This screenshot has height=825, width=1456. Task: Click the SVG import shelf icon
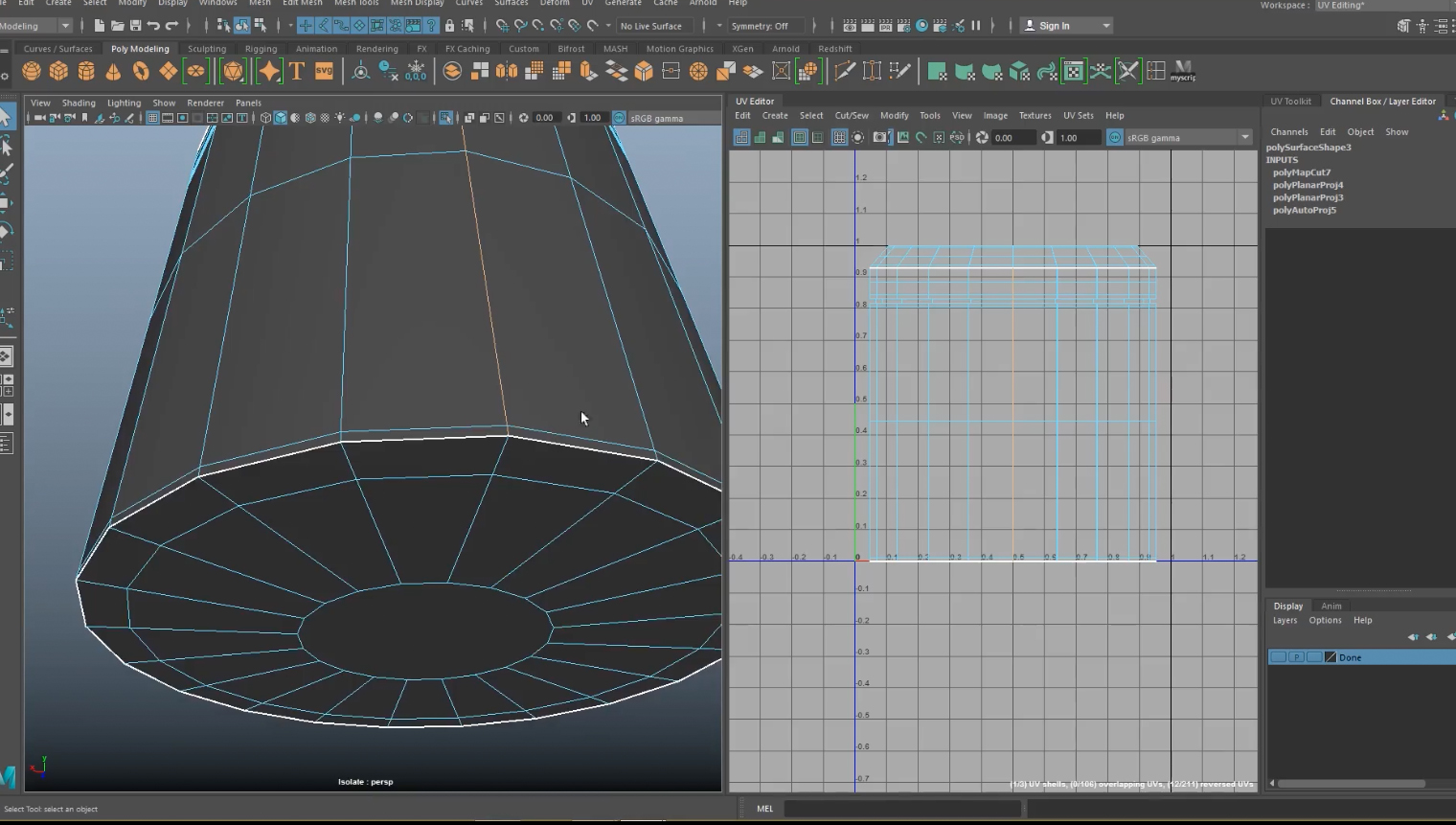(x=324, y=71)
